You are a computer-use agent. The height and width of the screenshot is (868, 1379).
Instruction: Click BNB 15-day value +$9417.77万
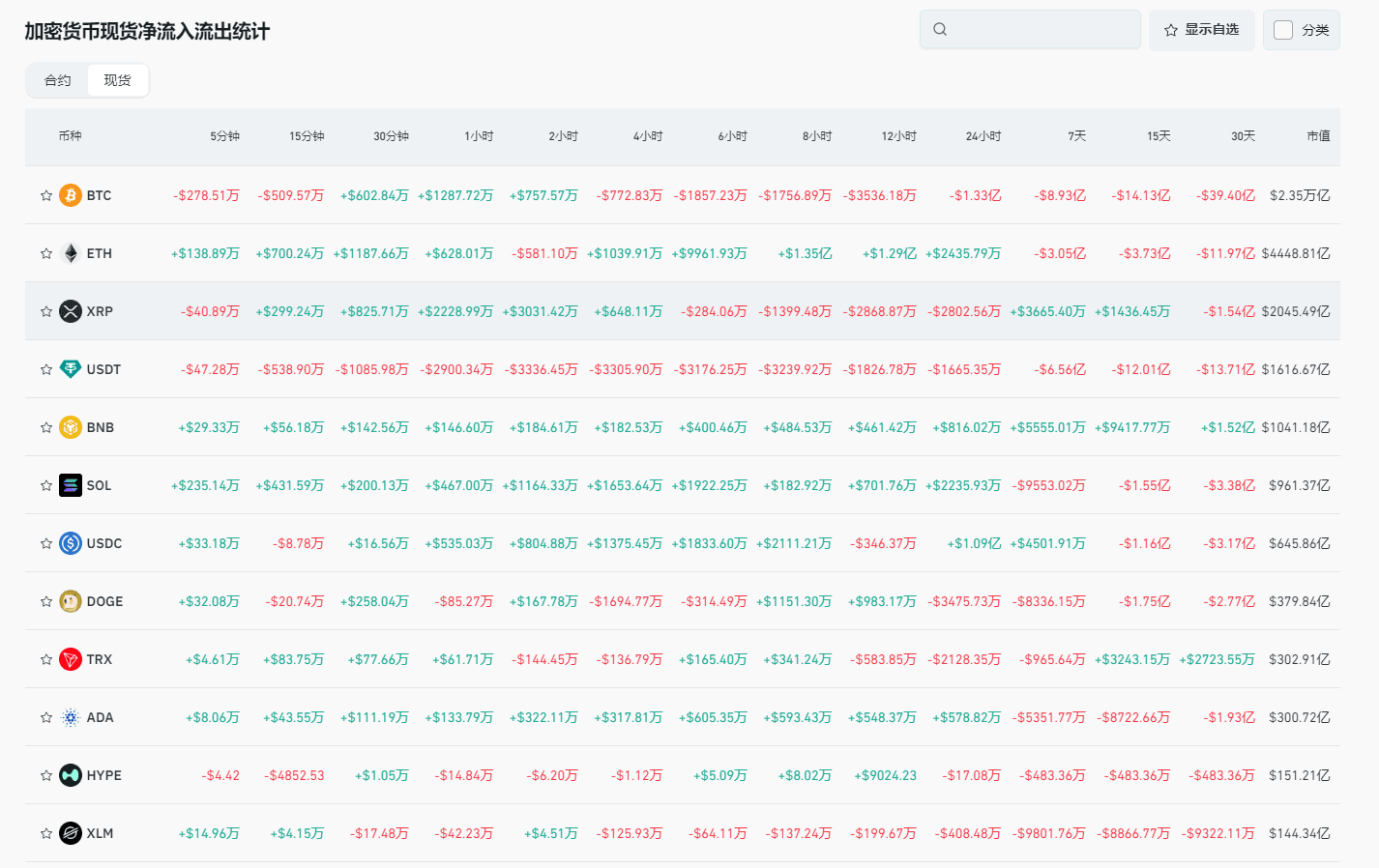click(x=1132, y=427)
